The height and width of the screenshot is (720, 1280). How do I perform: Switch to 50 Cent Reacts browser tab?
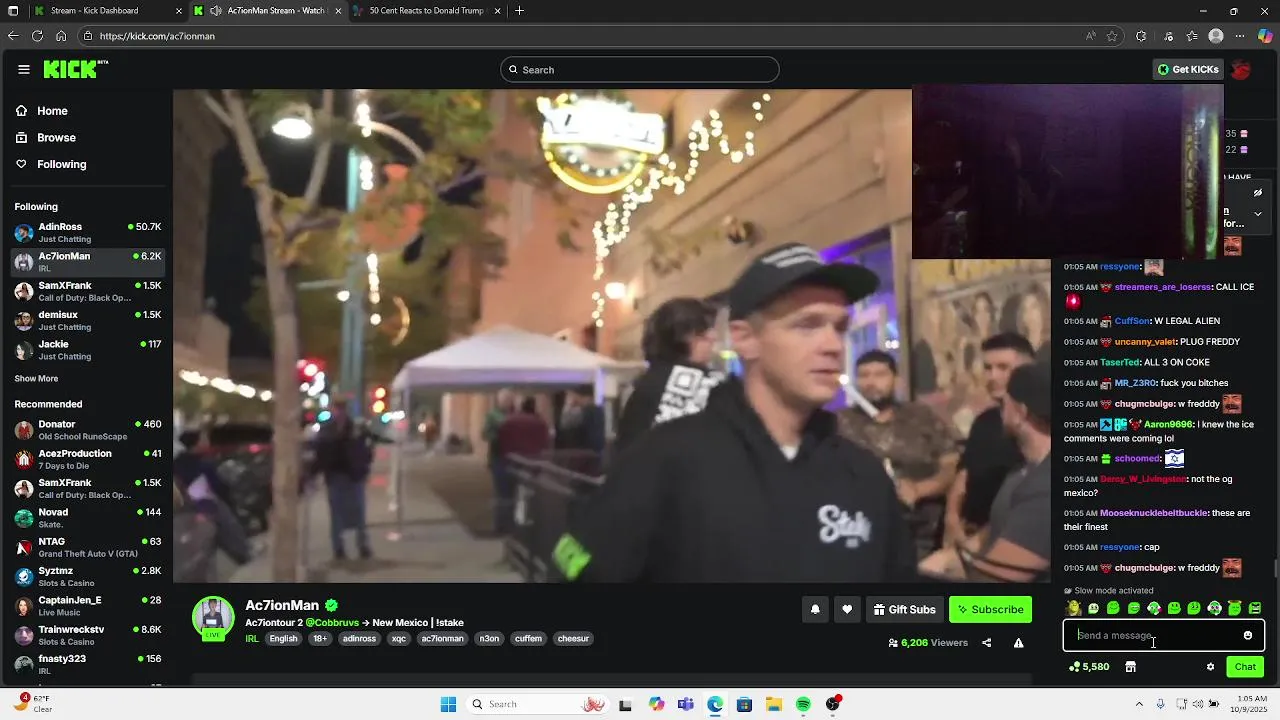tap(426, 11)
